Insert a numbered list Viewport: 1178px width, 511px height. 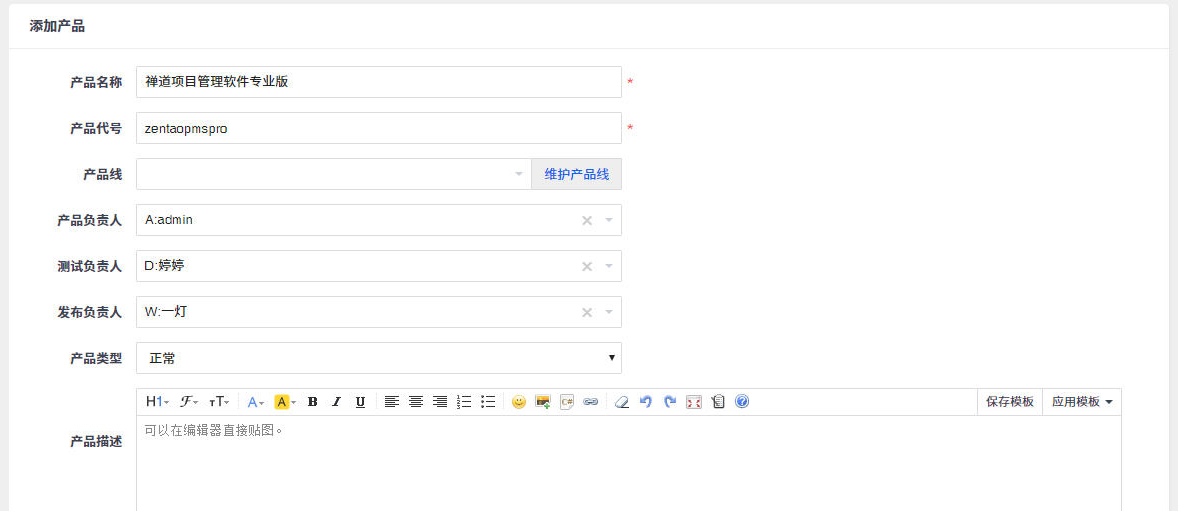tap(464, 402)
